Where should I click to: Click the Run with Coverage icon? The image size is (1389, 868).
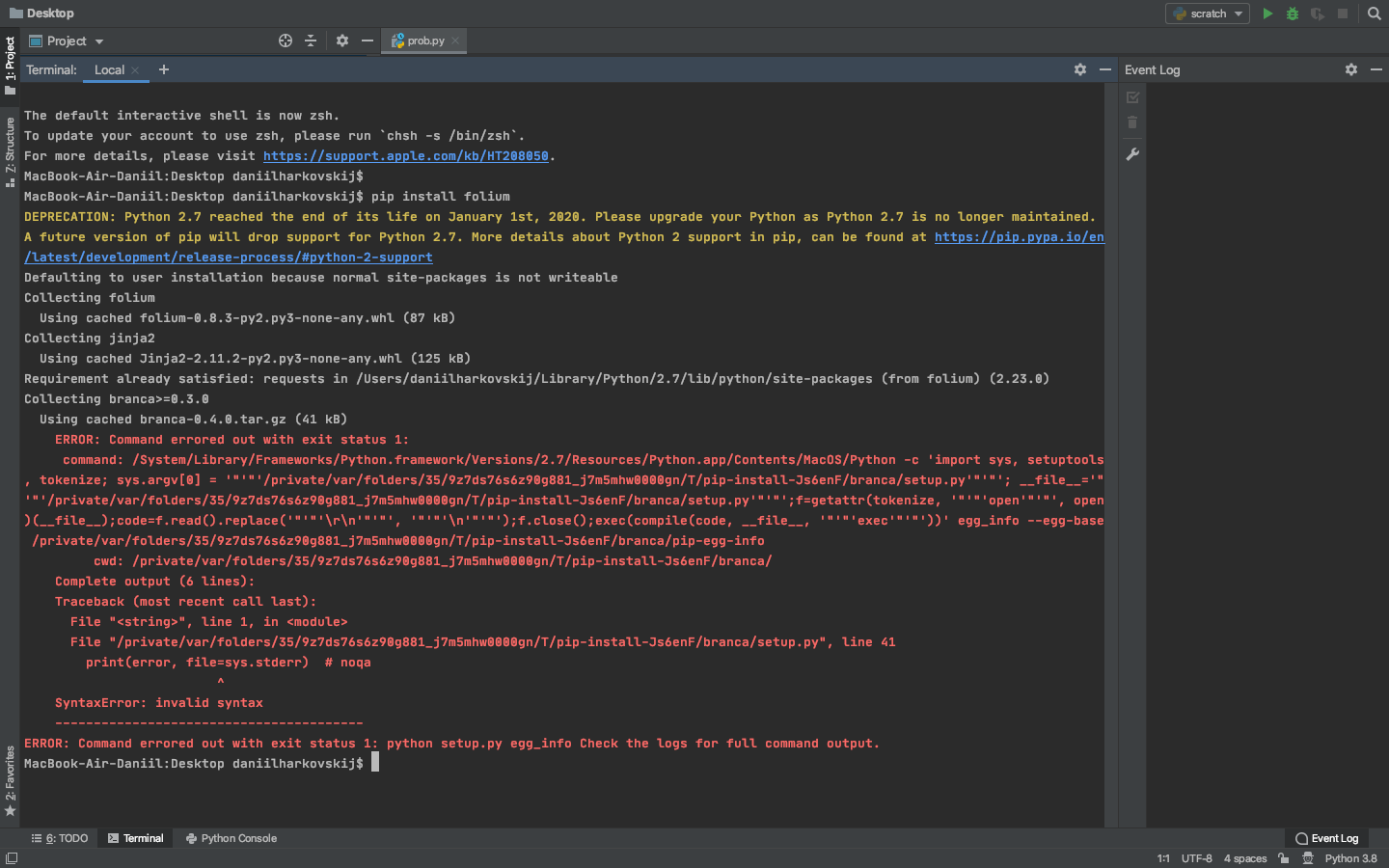pyautogui.click(x=1318, y=14)
